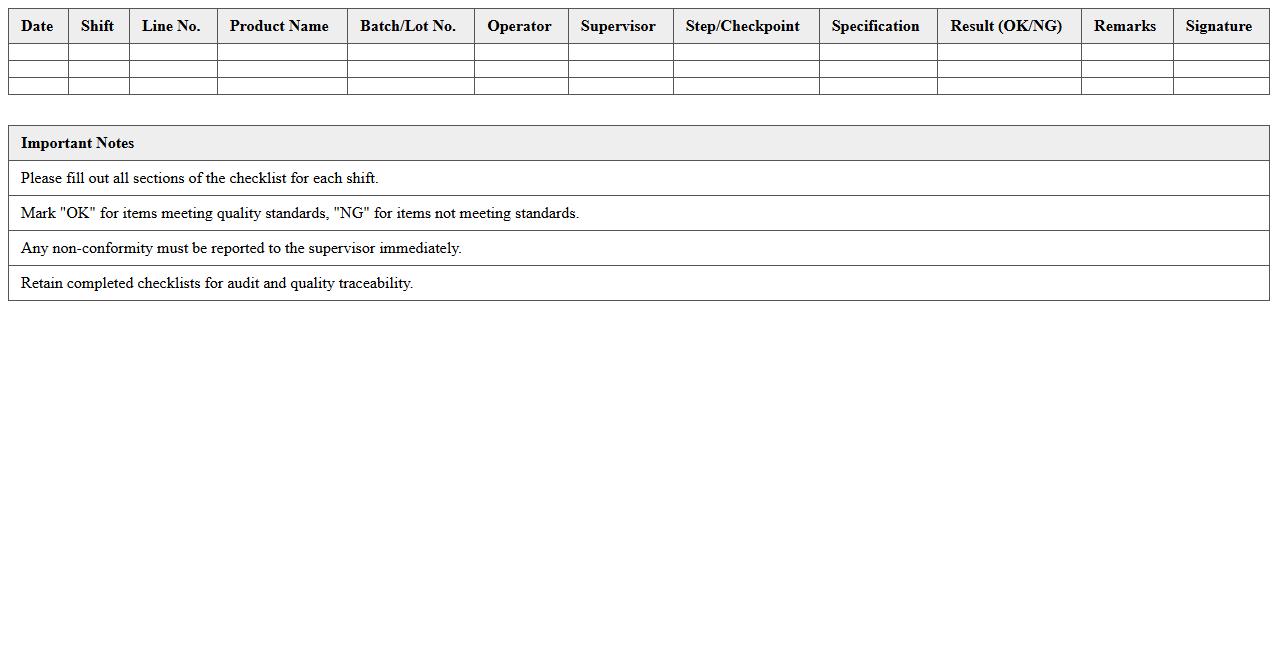Select the Shift column header
1278x650 pixels.
(97, 26)
